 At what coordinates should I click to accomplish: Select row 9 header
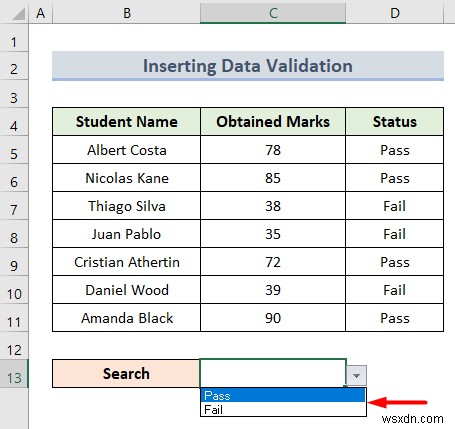(14, 262)
